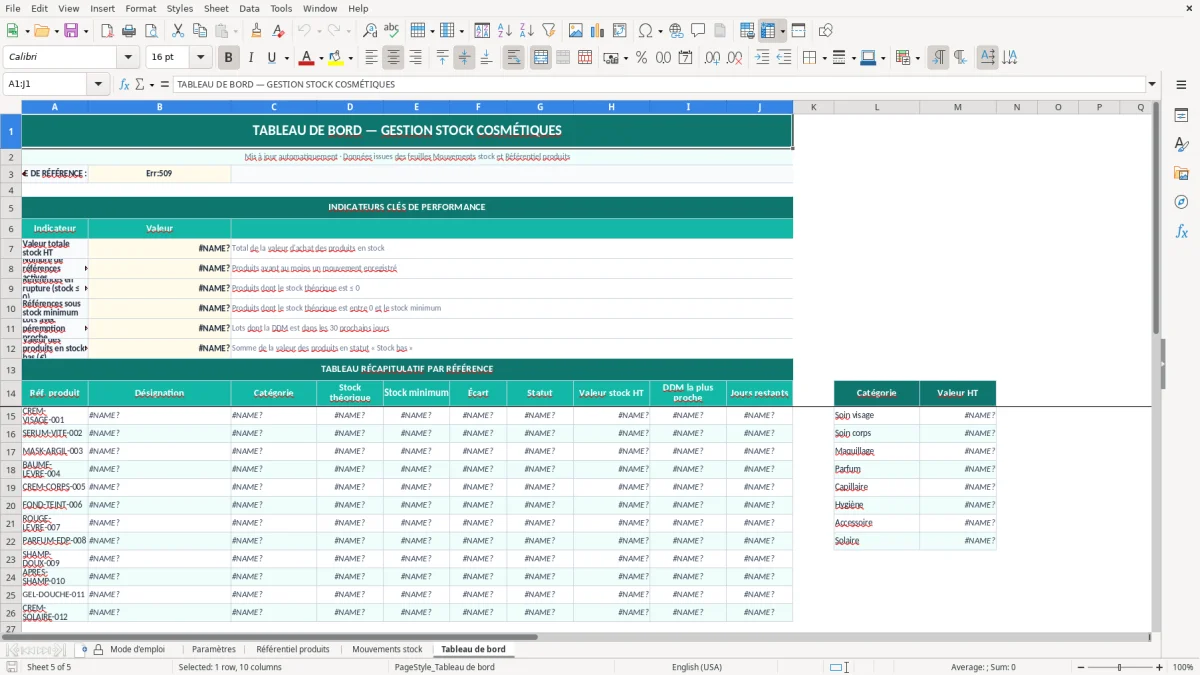The image size is (1200, 675).
Task: Open the Borders dropdown arrow
Action: pyautogui.click(x=824, y=58)
